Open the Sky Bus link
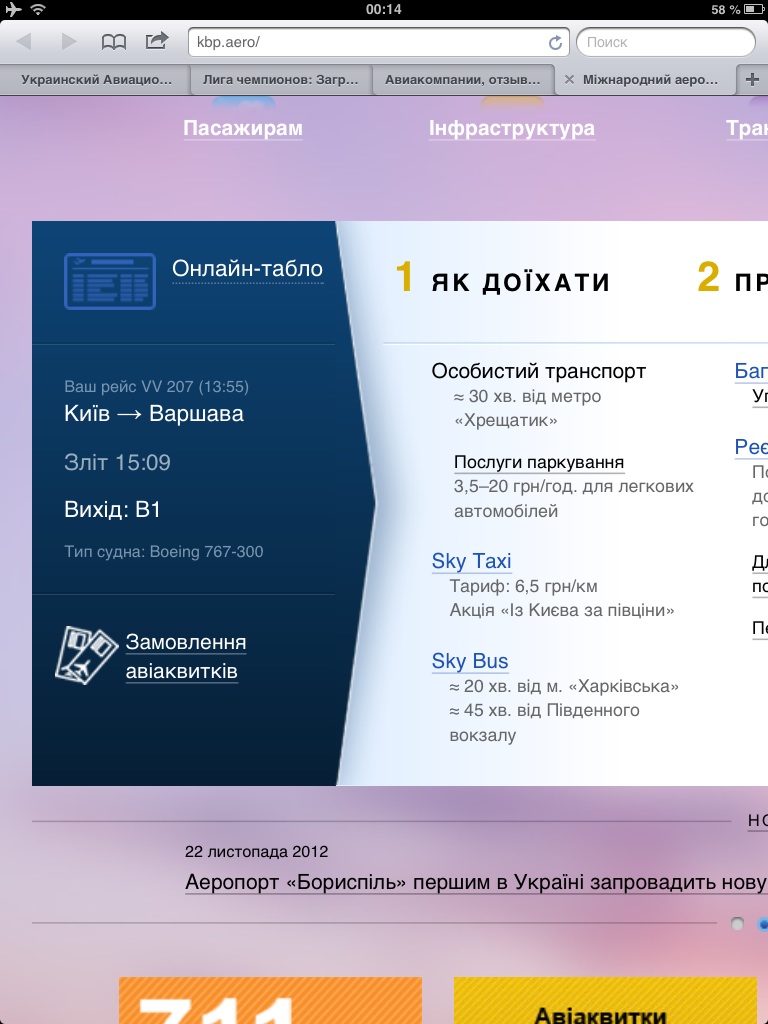 (x=470, y=661)
